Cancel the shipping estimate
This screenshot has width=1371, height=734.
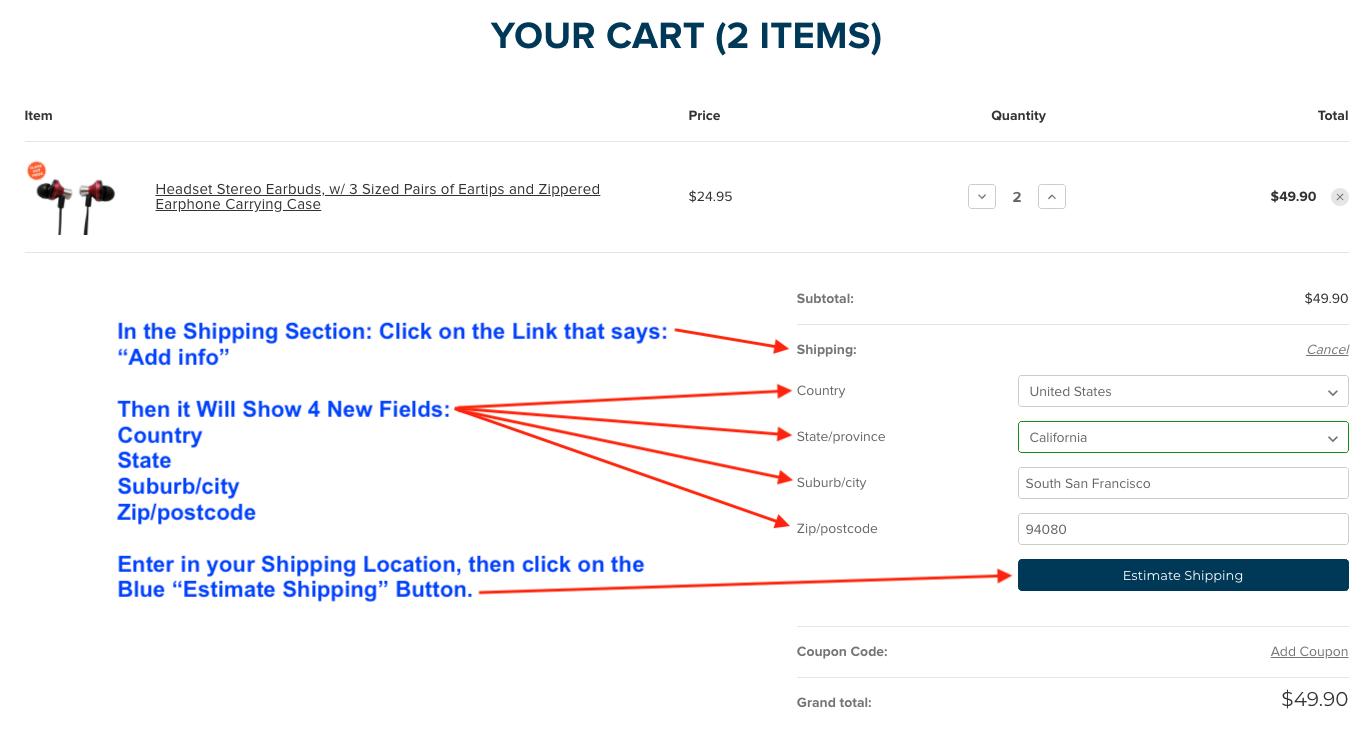(1327, 349)
